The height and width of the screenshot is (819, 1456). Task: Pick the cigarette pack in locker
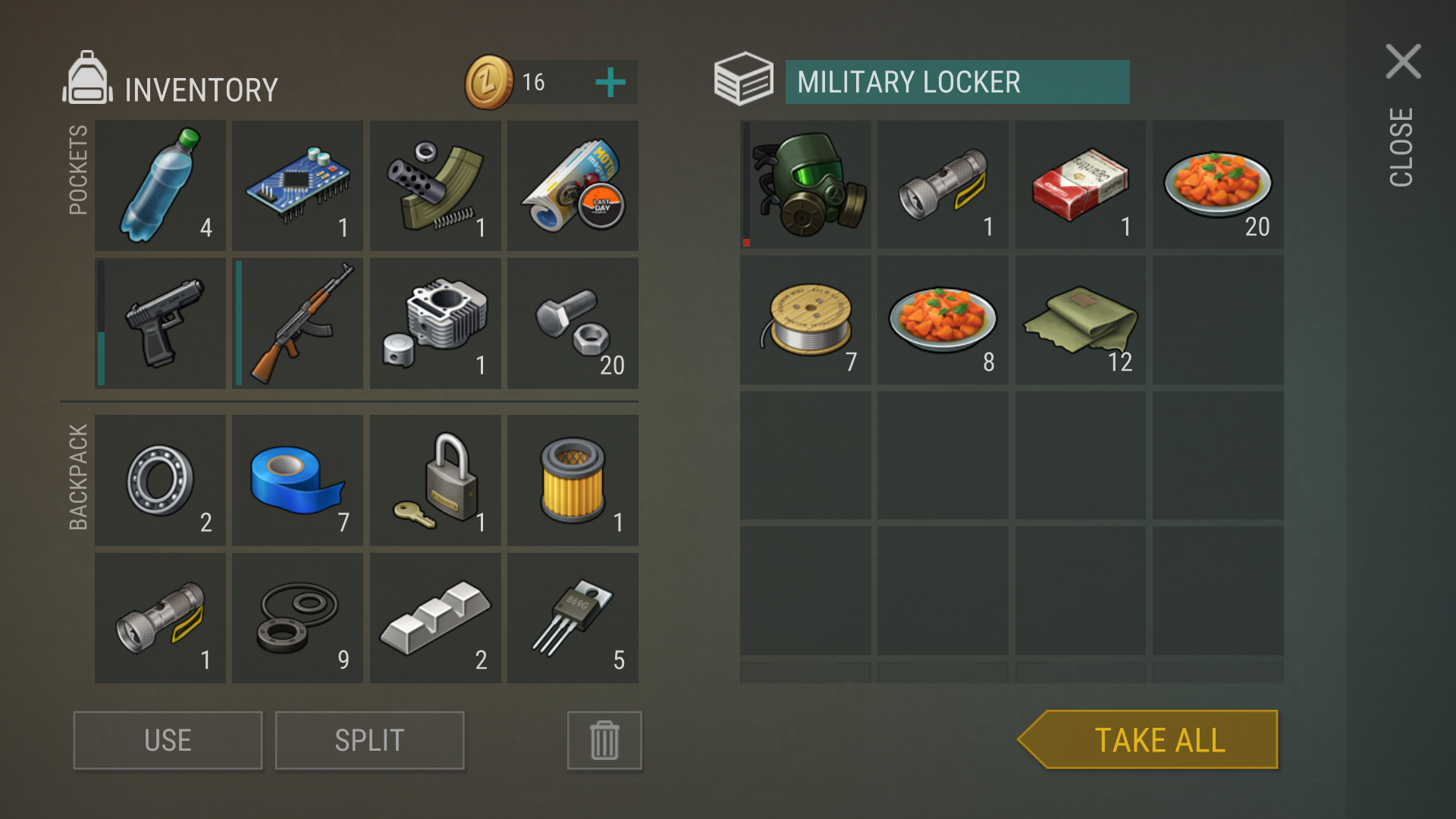click(x=1081, y=184)
